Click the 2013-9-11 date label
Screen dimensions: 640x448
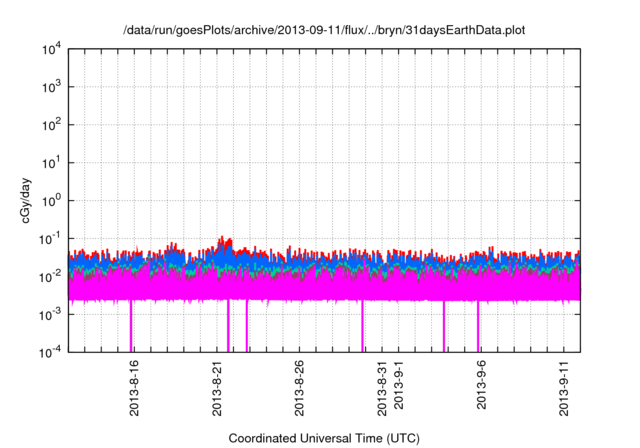tap(564, 388)
